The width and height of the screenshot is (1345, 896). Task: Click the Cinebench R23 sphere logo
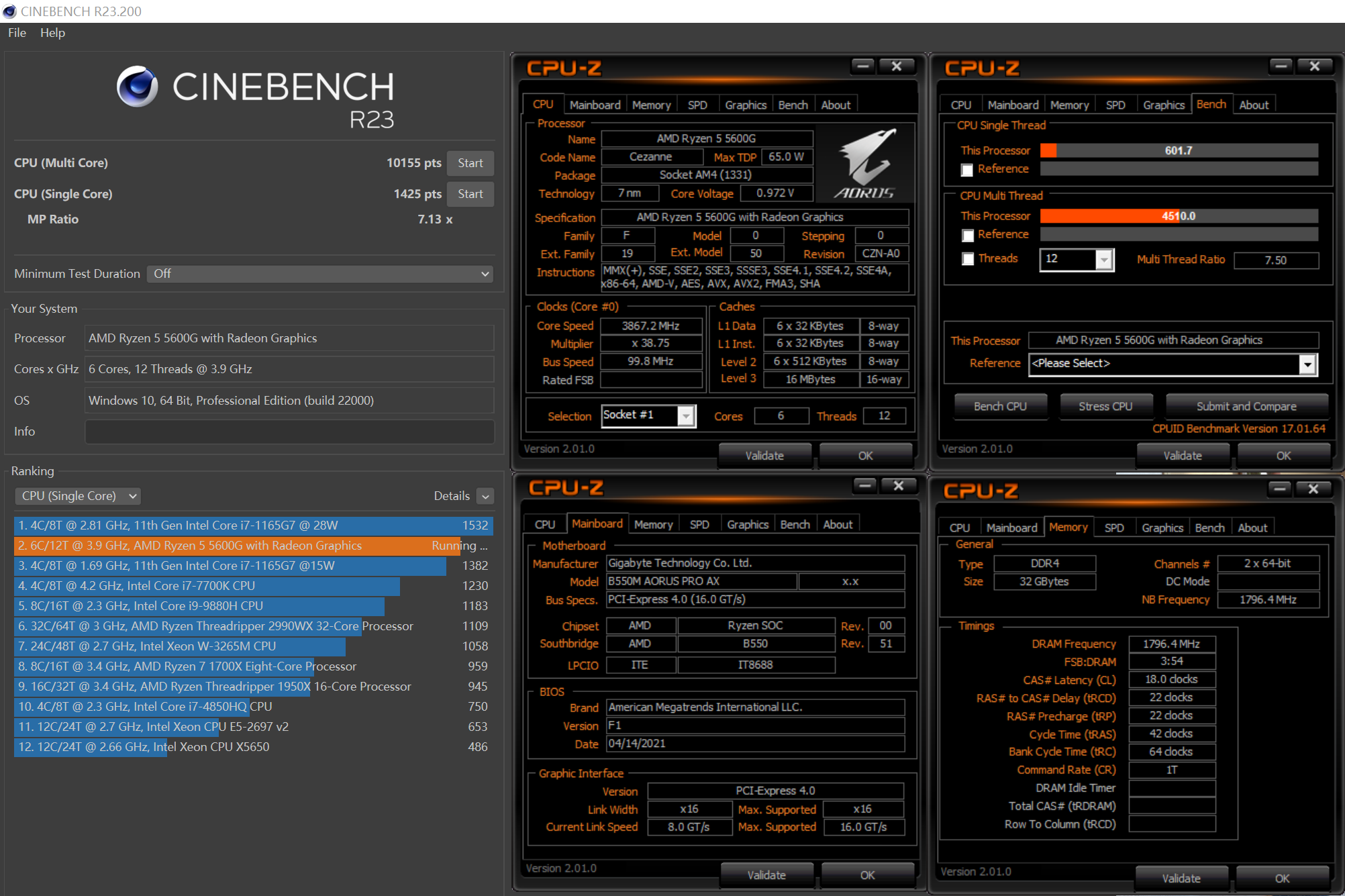(138, 87)
